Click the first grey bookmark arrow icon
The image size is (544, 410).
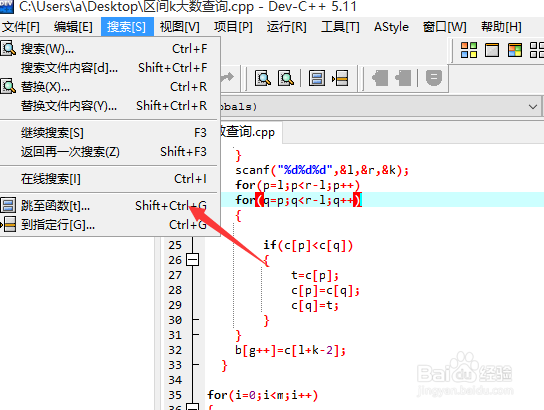point(380,78)
